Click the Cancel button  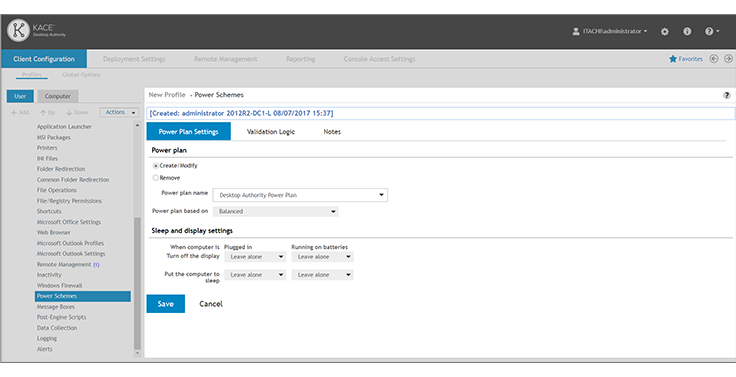[x=211, y=304]
